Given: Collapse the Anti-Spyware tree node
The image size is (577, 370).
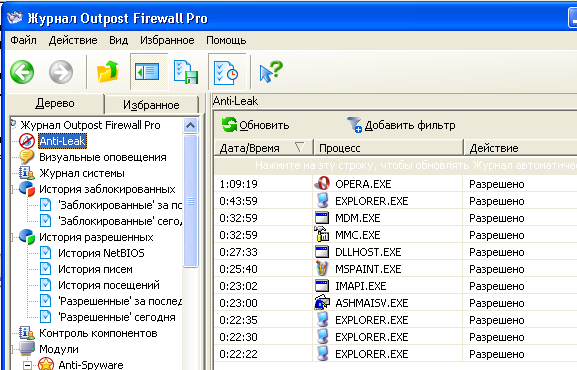Looking at the screenshot, I should click(x=27, y=365).
